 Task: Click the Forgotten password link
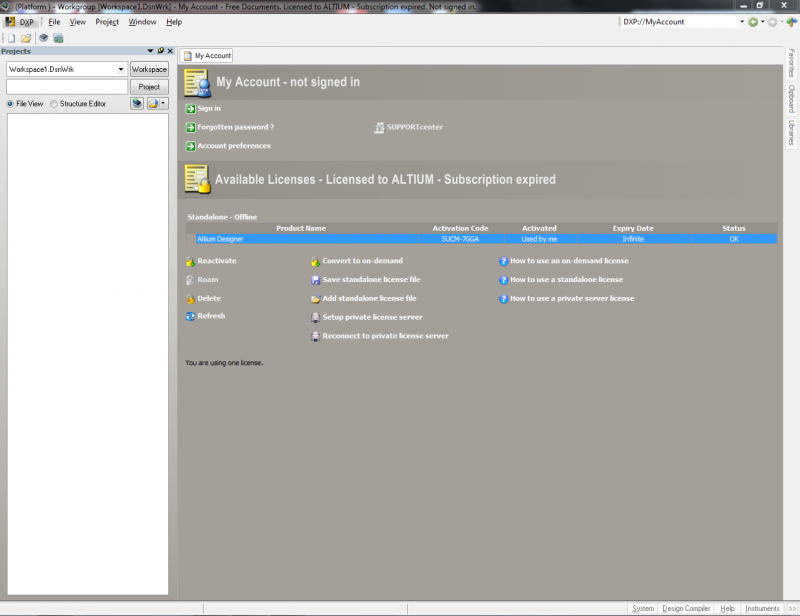pyautogui.click(x=236, y=127)
